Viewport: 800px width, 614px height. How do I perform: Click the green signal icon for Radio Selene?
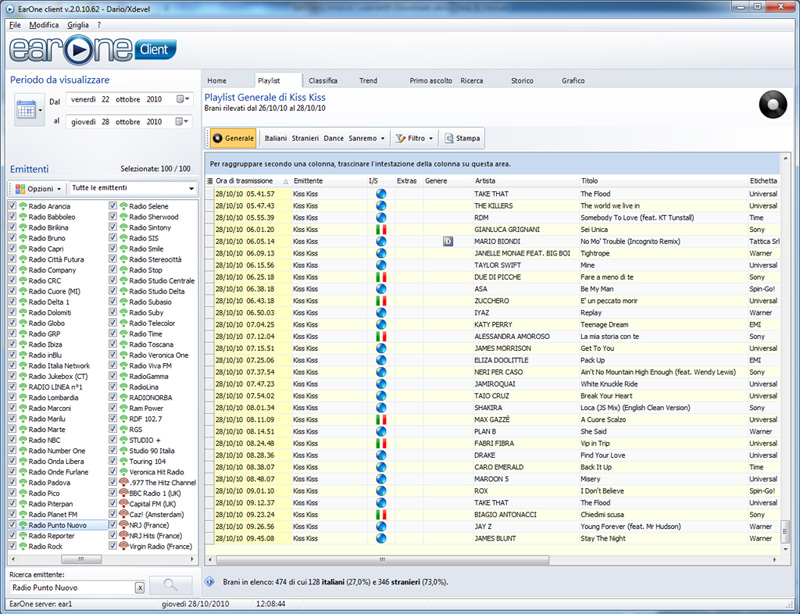click(123, 206)
